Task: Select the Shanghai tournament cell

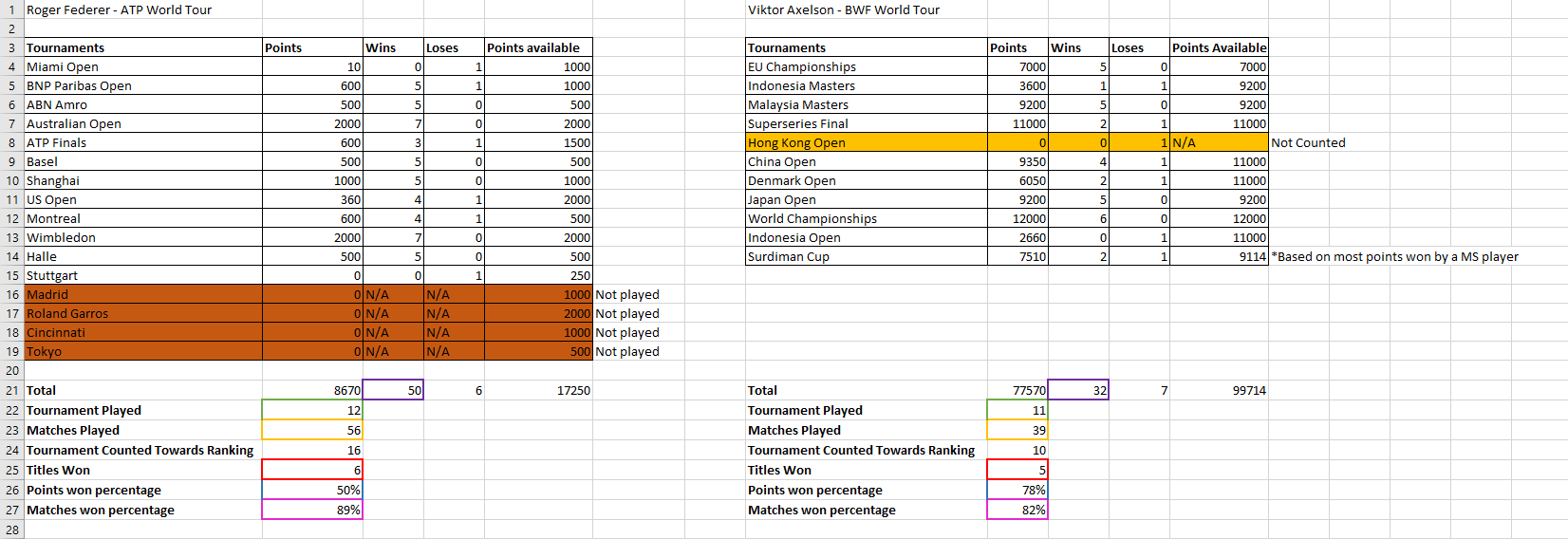Action: (x=143, y=180)
